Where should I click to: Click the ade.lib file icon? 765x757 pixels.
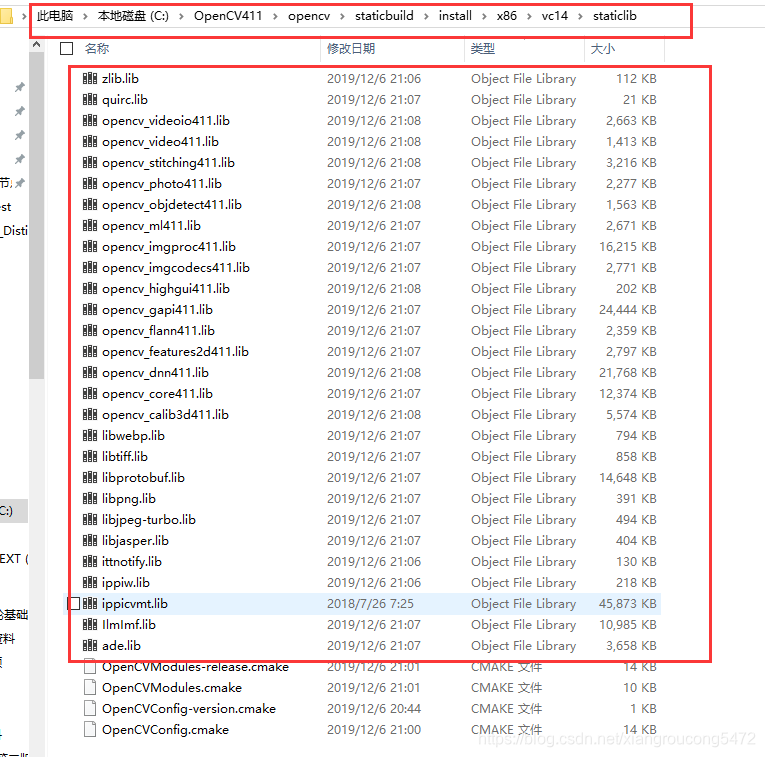coord(90,645)
